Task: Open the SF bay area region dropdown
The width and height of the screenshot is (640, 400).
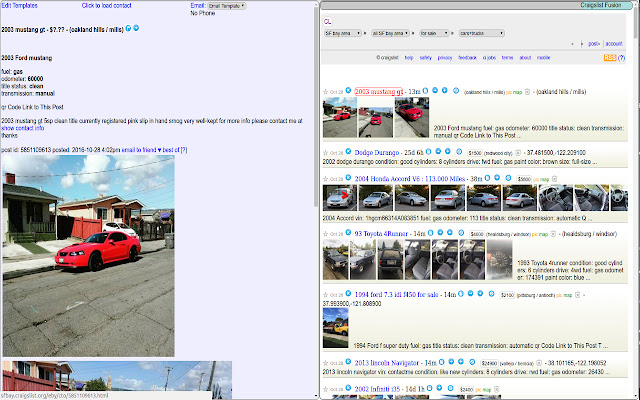Action: pos(342,33)
